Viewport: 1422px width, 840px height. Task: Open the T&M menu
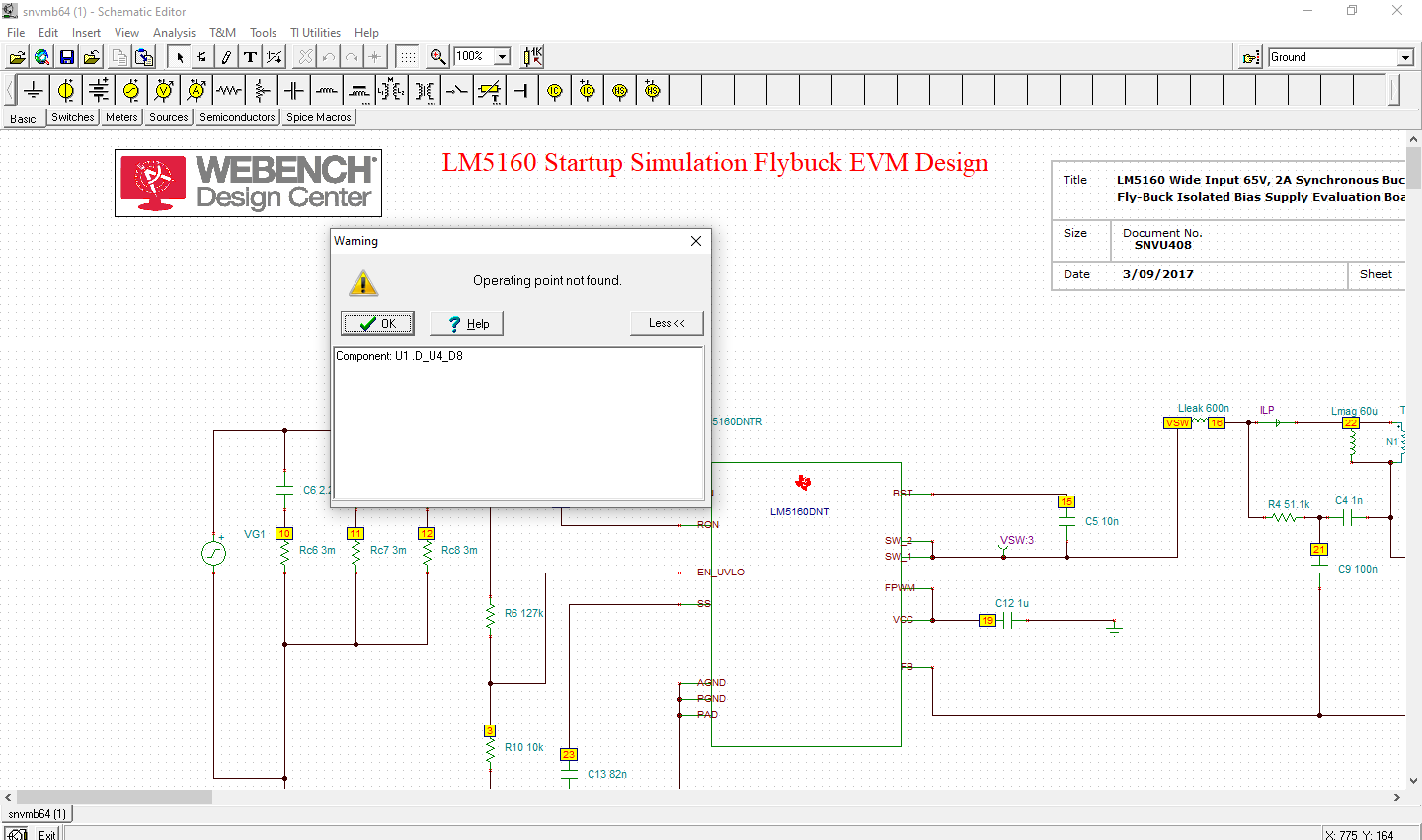pos(222,33)
